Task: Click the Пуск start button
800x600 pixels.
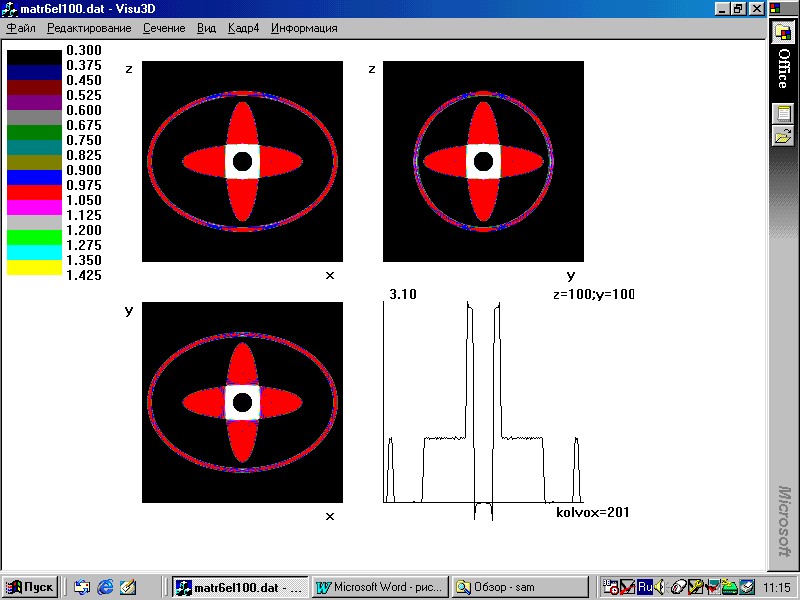Action: 30,587
